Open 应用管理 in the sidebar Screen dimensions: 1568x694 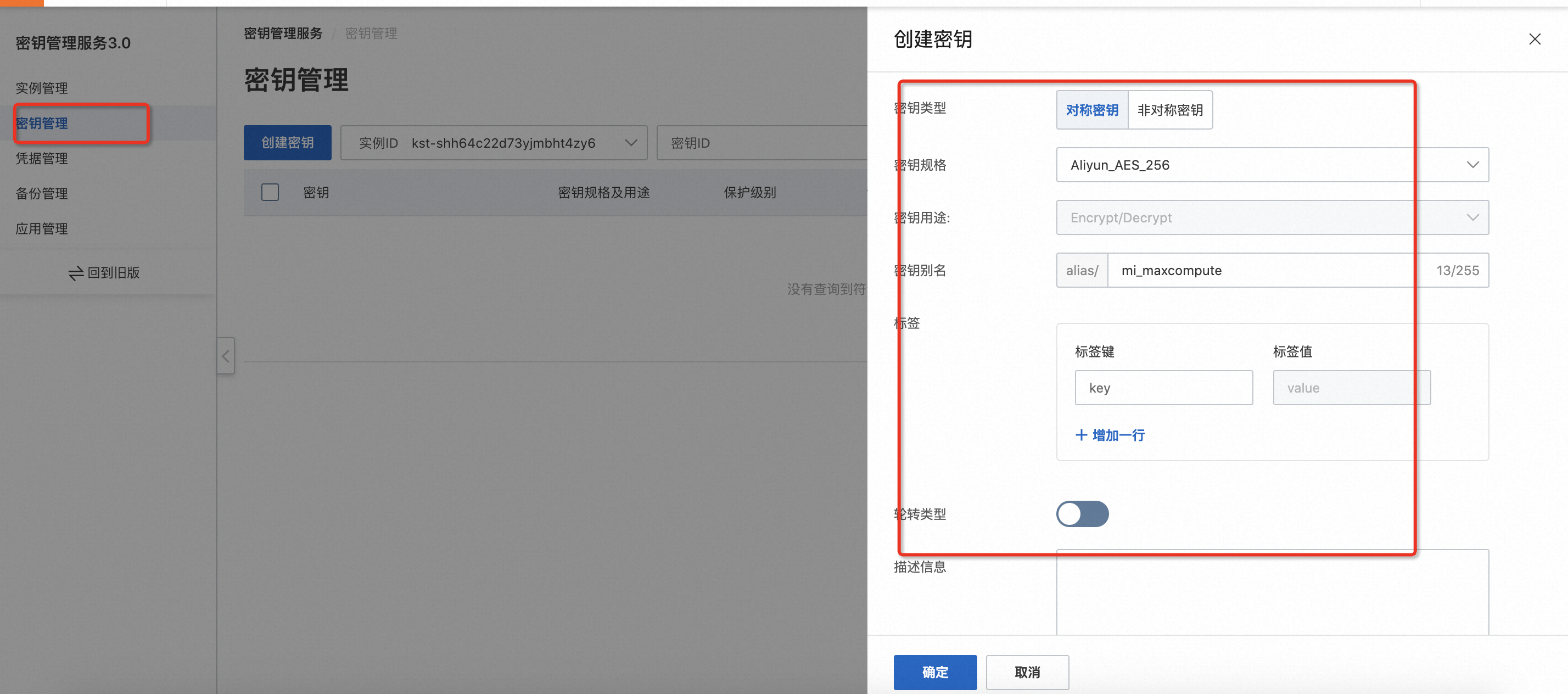coord(42,229)
